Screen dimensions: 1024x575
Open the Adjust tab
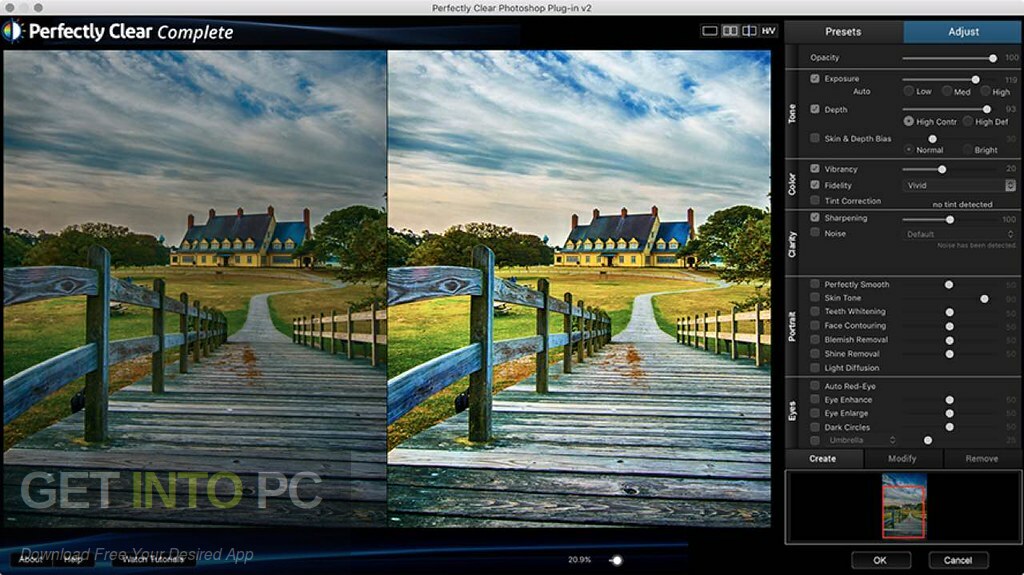point(963,31)
